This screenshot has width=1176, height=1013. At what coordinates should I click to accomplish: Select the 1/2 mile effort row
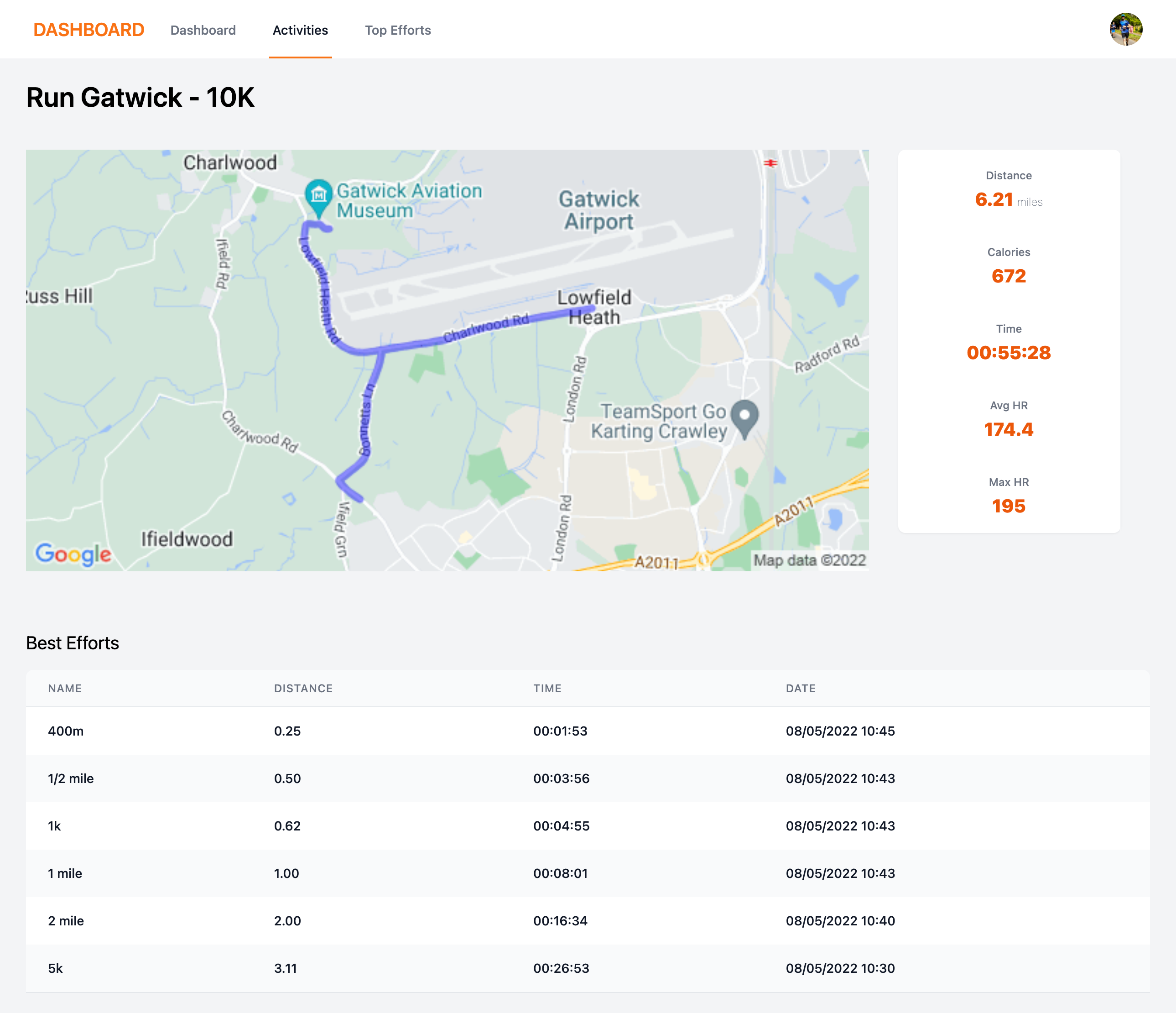588,778
